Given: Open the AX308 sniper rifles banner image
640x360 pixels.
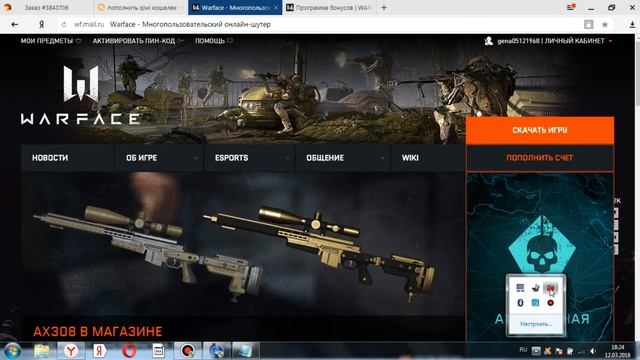Looking at the screenshot, I should 243,245.
